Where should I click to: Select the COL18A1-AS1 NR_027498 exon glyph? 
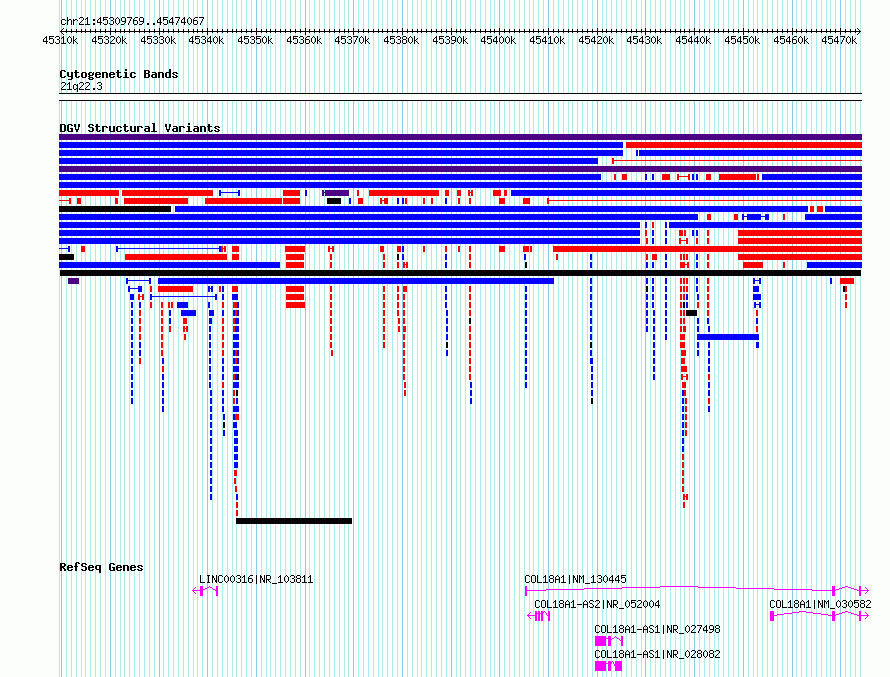[x=608, y=641]
